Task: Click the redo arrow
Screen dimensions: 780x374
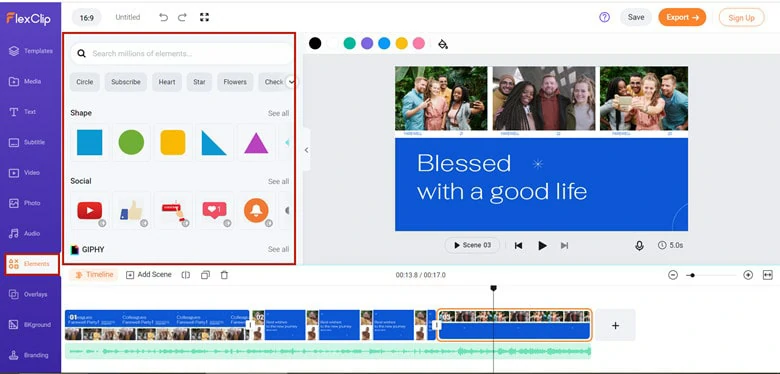Action: point(182,17)
